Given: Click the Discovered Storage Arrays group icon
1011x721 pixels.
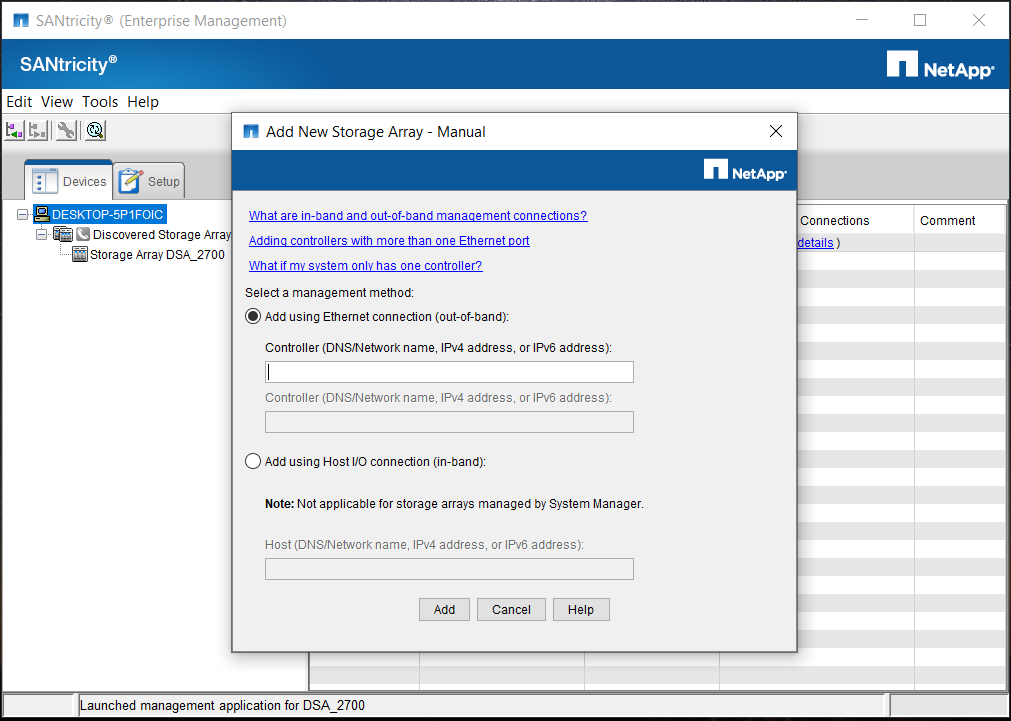Looking at the screenshot, I should point(63,235).
